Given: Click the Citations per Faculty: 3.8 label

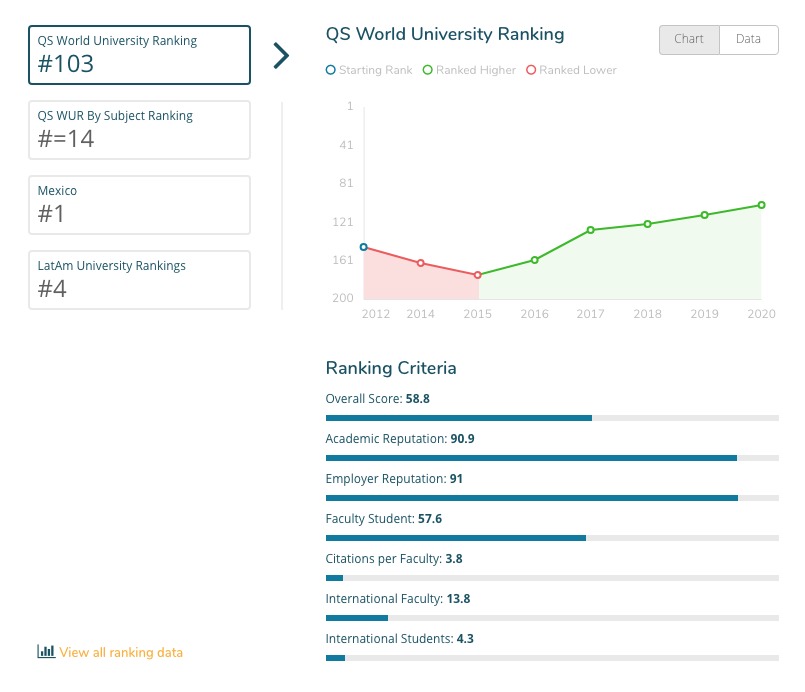Looking at the screenshot, I should [x=394, y=559].
